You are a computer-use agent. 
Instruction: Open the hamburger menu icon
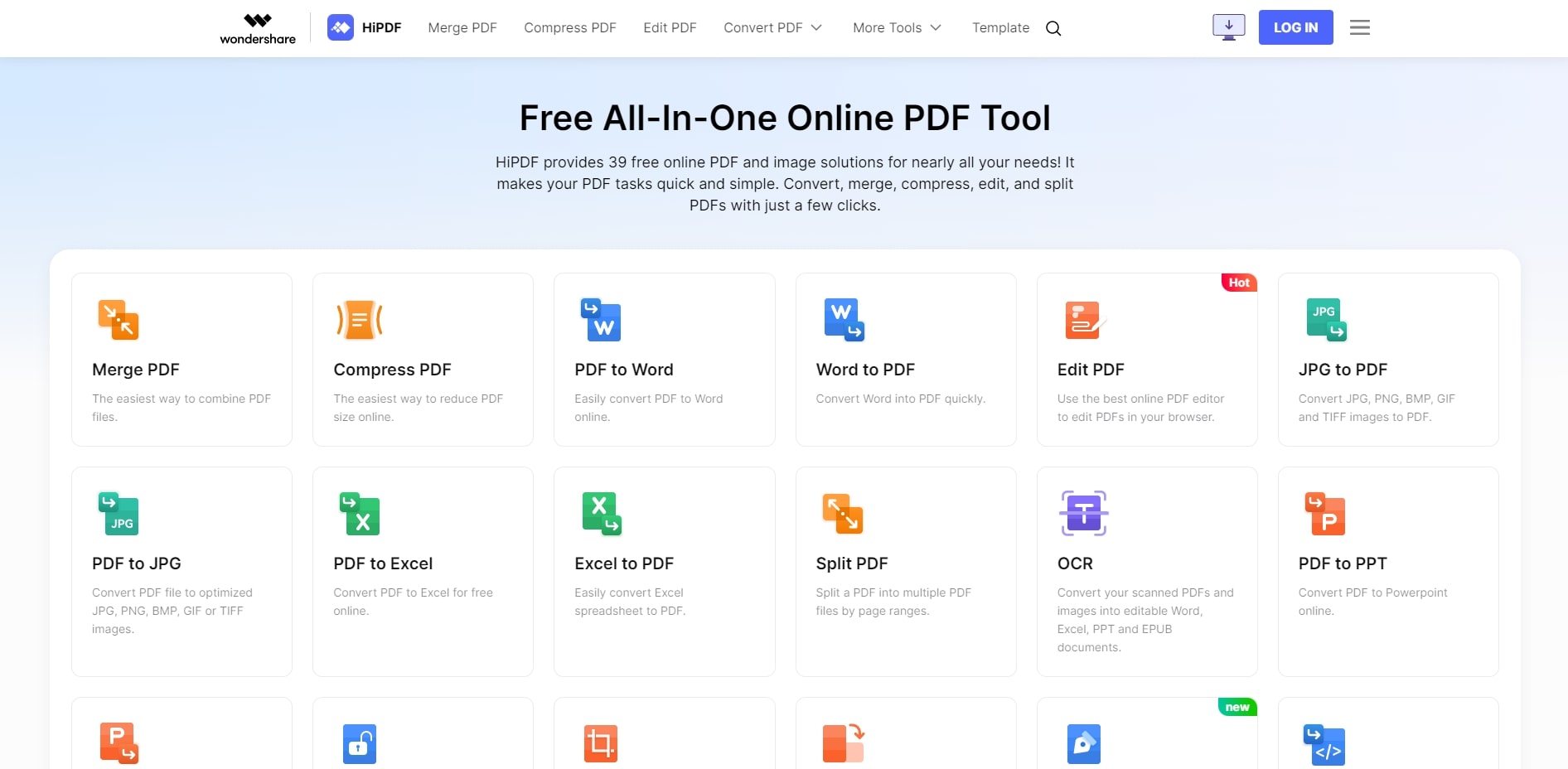point(1360,27)
